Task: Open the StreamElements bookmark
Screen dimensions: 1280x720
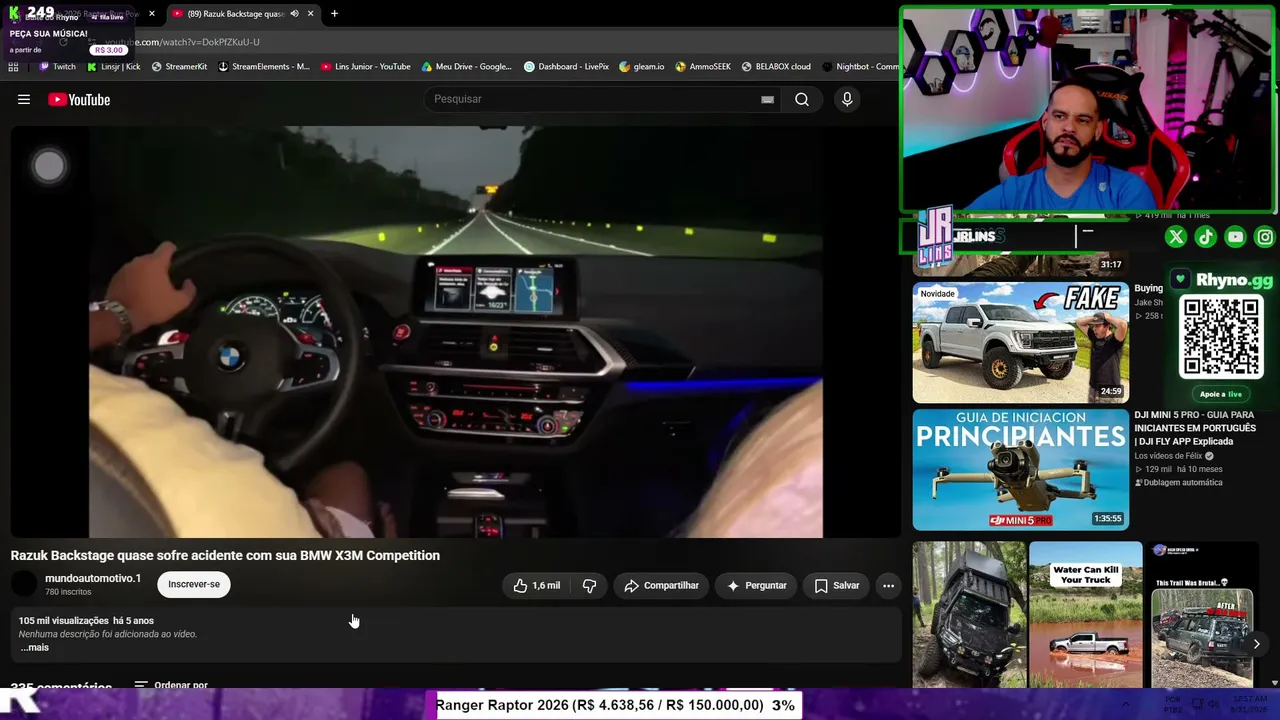Action: (263, 67)
